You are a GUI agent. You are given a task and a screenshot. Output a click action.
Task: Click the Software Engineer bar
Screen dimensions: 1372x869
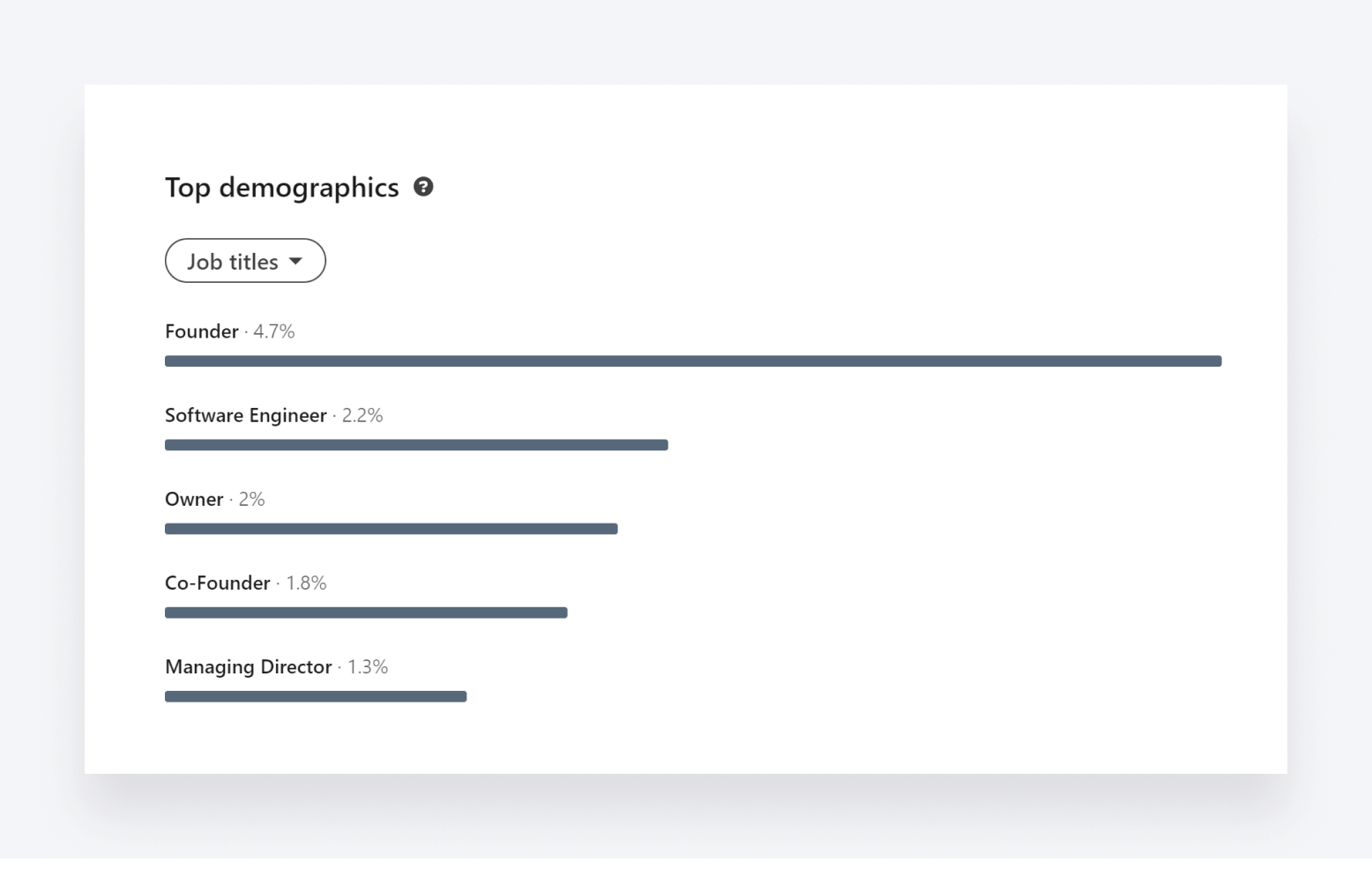point(416,445)
